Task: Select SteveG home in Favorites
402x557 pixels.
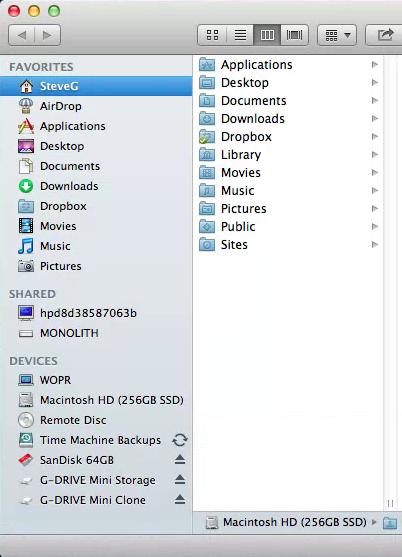Action: [x=96, y=86]
